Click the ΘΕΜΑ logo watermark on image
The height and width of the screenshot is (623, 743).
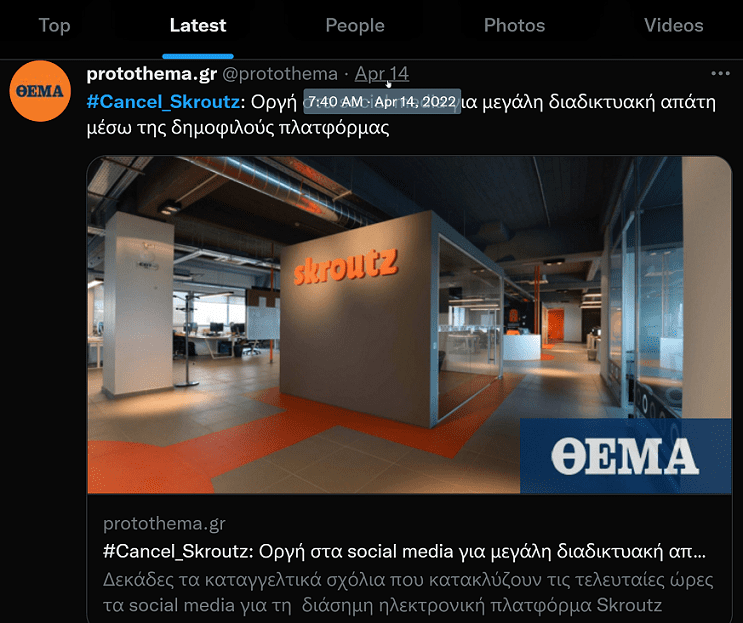[x=625, y=456]
